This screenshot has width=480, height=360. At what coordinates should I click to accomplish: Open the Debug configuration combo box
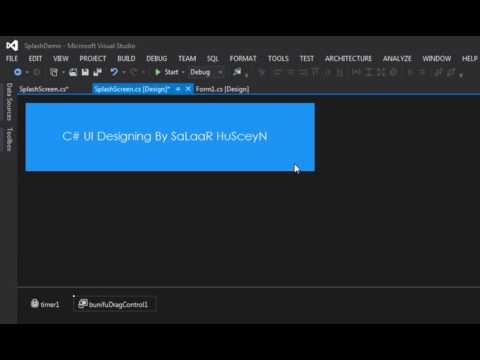pyautogui.click(x=206, y=72)
